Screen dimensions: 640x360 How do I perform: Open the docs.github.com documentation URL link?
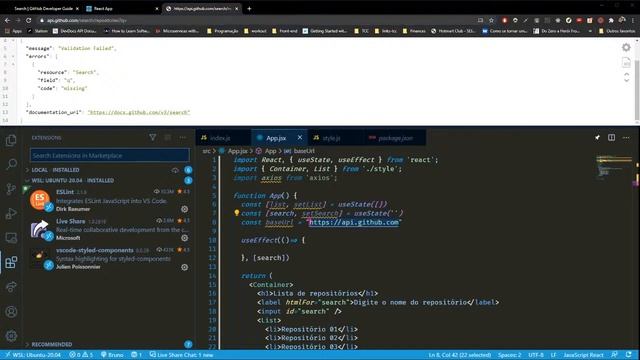(x=139, y=112)
